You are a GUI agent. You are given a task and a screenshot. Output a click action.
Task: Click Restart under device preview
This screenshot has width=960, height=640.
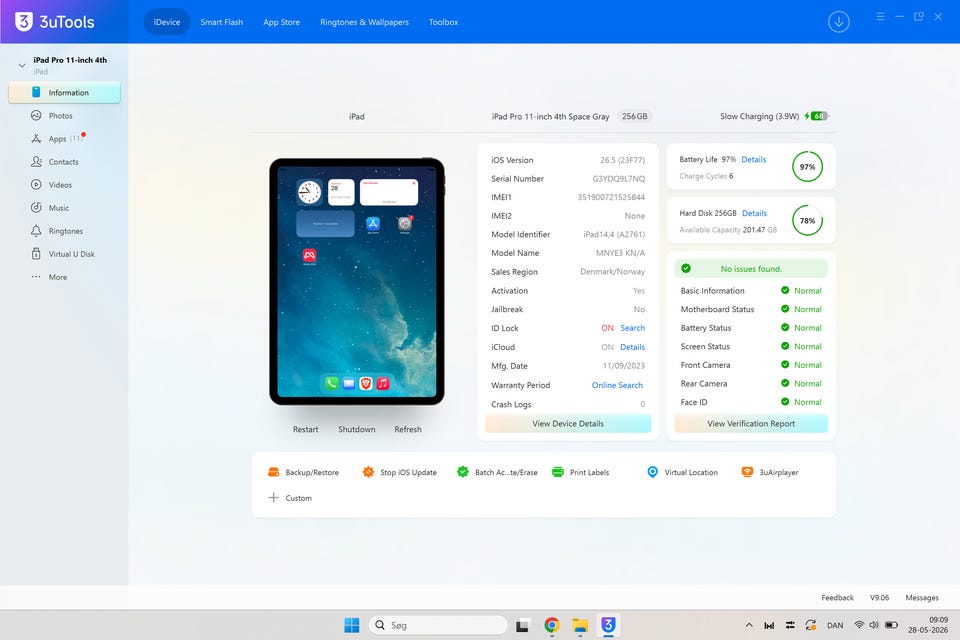[306, 429]
